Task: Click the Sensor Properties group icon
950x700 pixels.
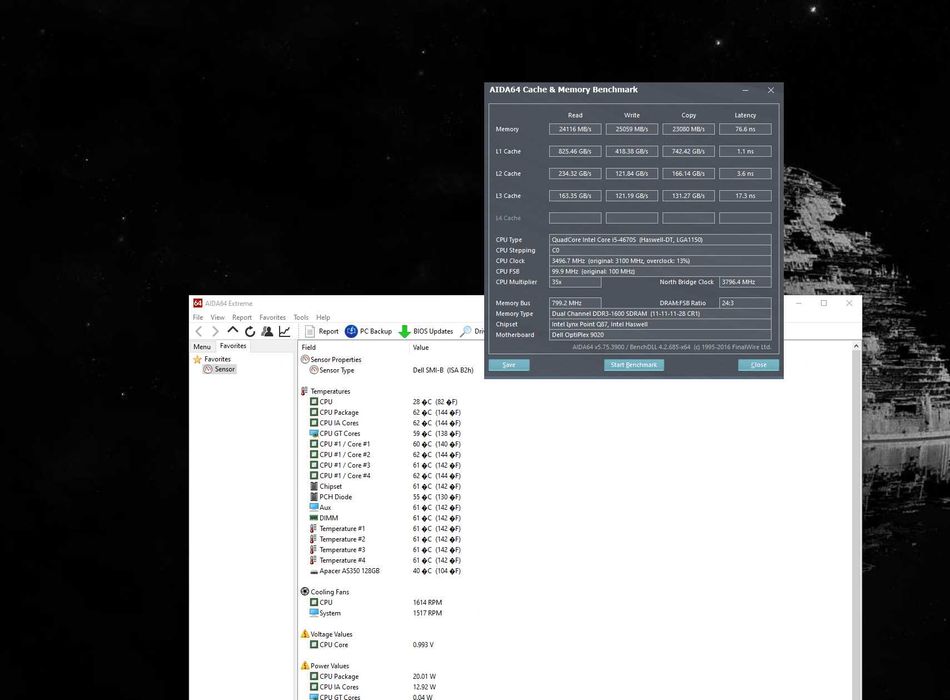Action: [305, 359]
